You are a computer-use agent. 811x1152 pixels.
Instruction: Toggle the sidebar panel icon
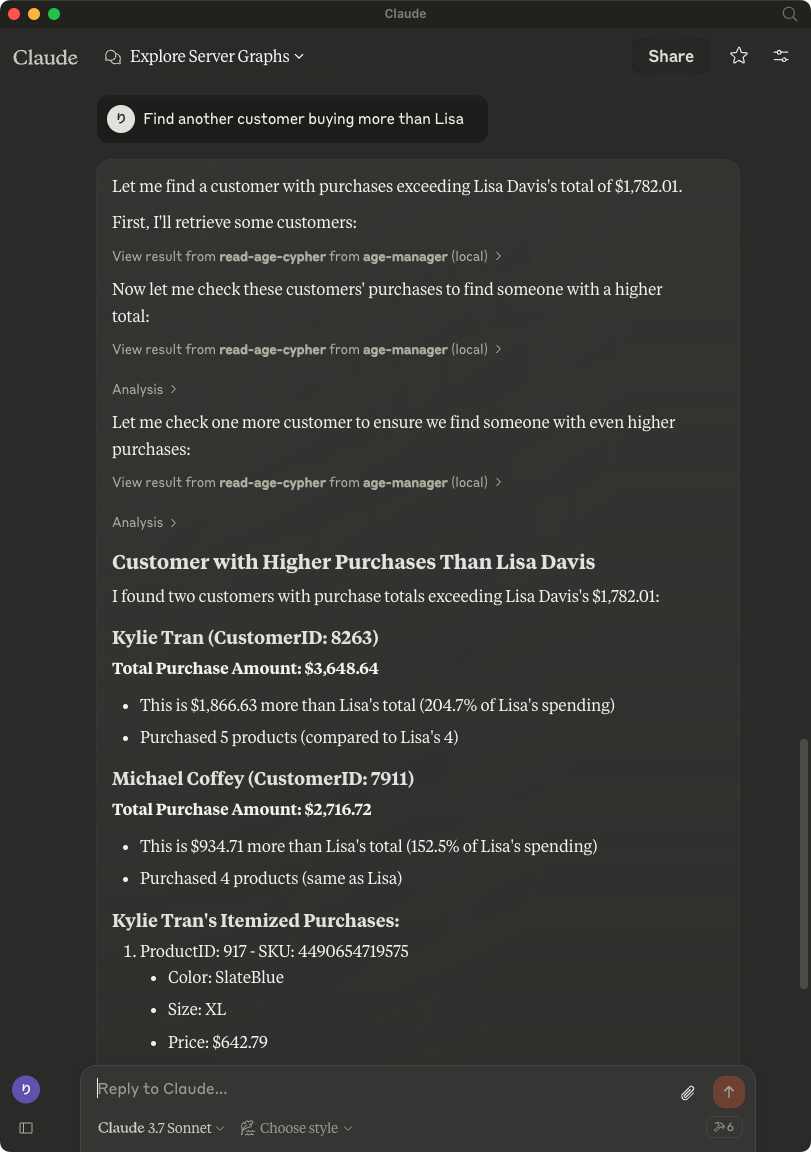point(26,1128)
